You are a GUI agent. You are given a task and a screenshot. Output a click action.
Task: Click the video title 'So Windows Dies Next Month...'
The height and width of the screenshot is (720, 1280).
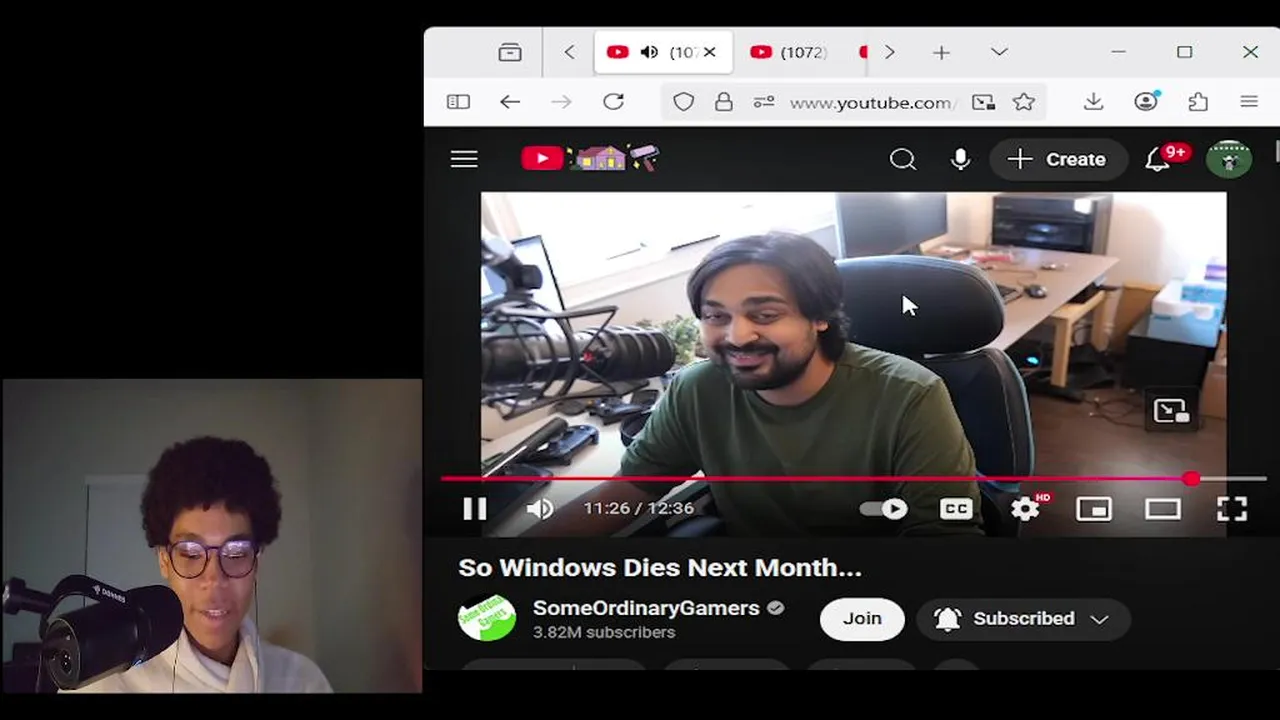pos(660,567)
